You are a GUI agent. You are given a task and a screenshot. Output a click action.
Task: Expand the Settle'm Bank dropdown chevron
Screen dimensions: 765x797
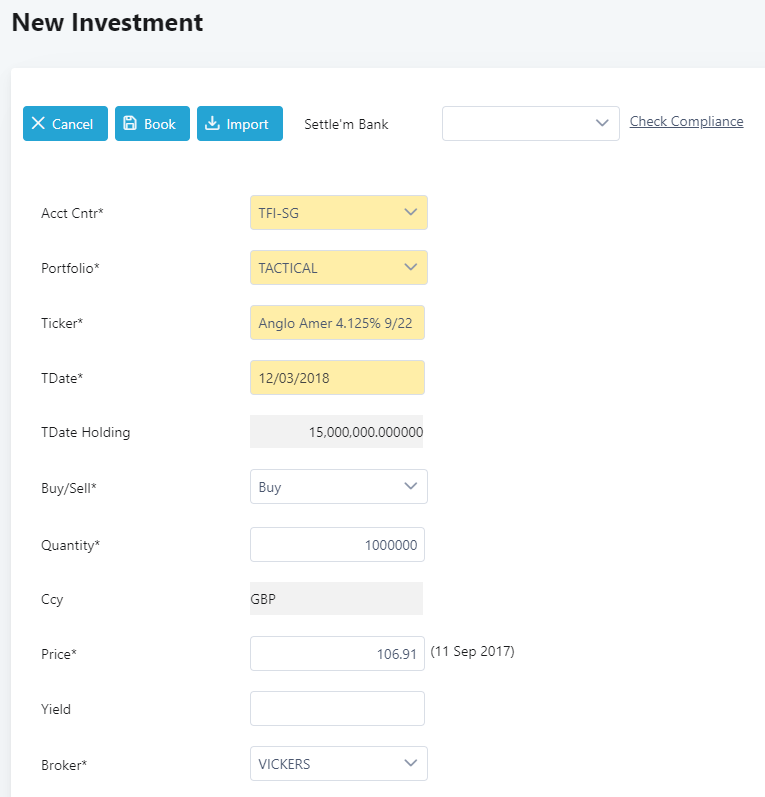(x=602, y=123)
